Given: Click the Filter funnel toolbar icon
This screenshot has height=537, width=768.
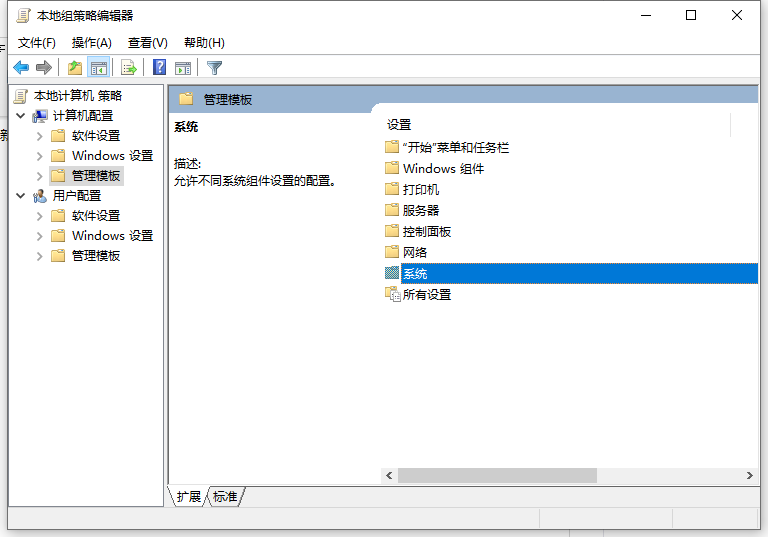Looking at the screenshot, I should (214, 68).
